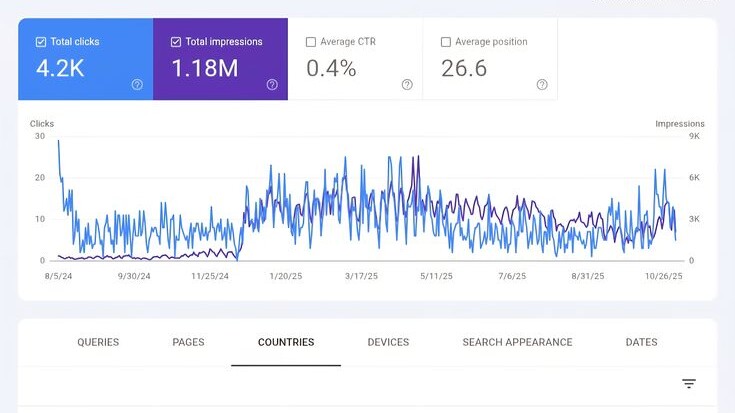Click the 6K impressions axis value
Screen dimensions: 735x413
click(694, 178)
